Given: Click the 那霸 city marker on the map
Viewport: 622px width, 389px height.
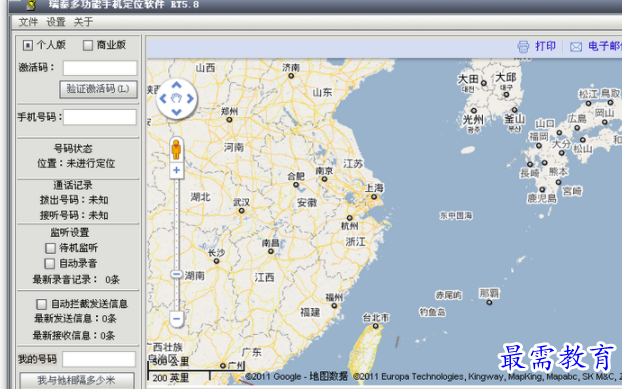Looking at the screenshot, I should tap(489, 303).
